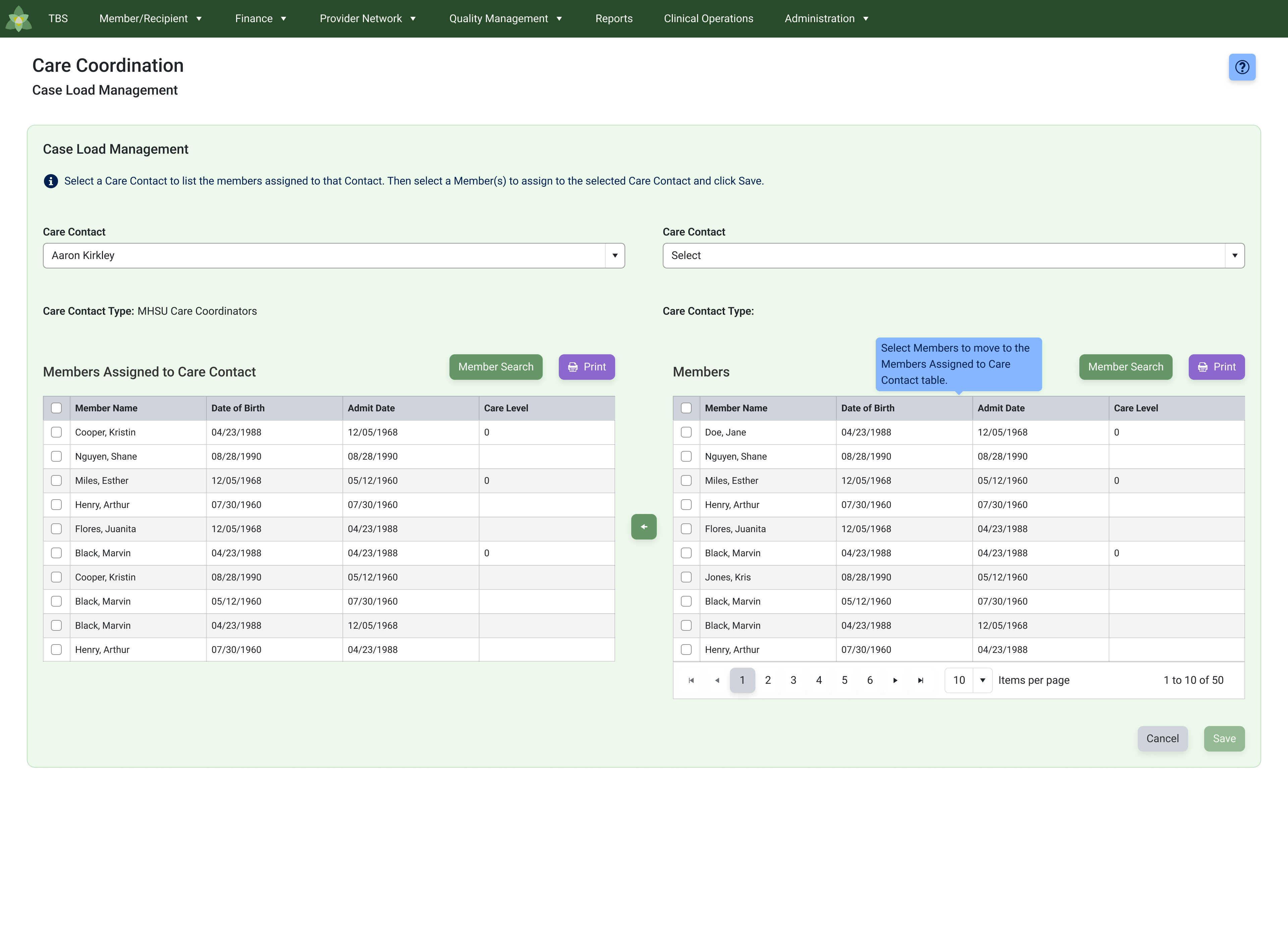
Task: Expand the Finance menu
Action: pos(261,19)
